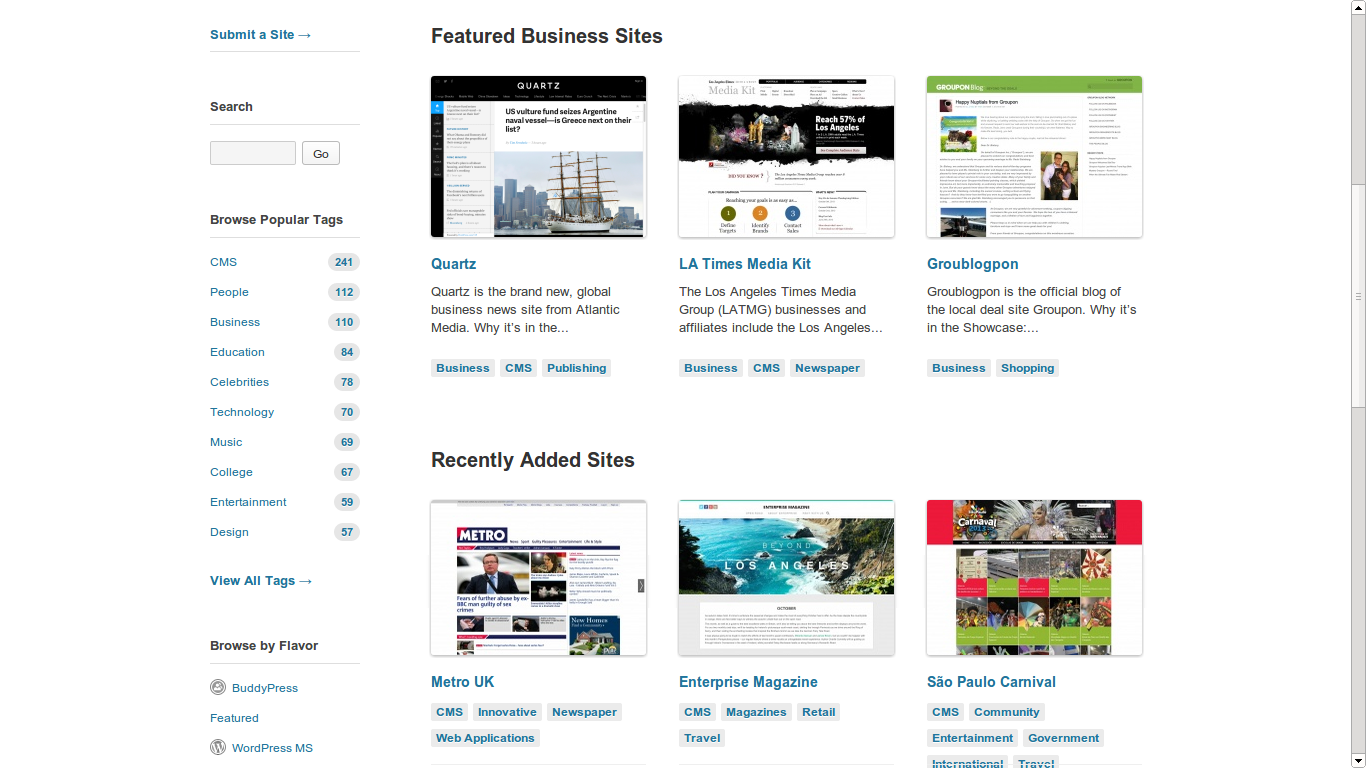Open the São Paulo Carnival thumbnail
The width and height of the screenshot is (1366, 768).
coord(1035,578)
